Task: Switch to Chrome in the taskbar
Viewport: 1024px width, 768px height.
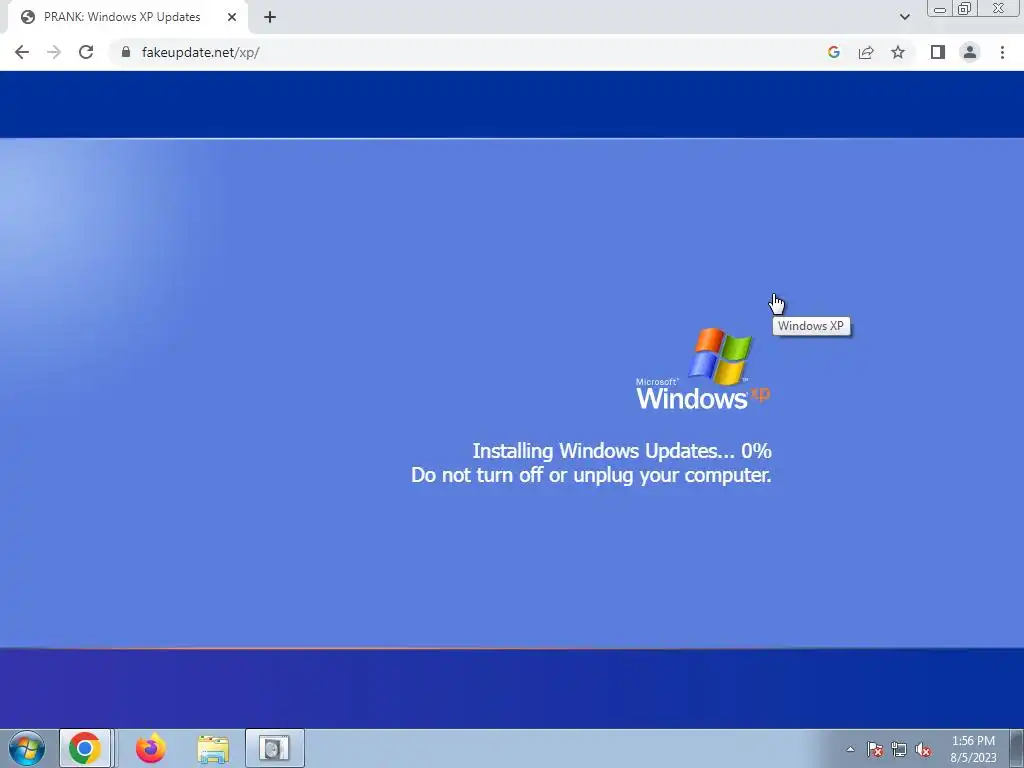Action: tap(86, 748)
